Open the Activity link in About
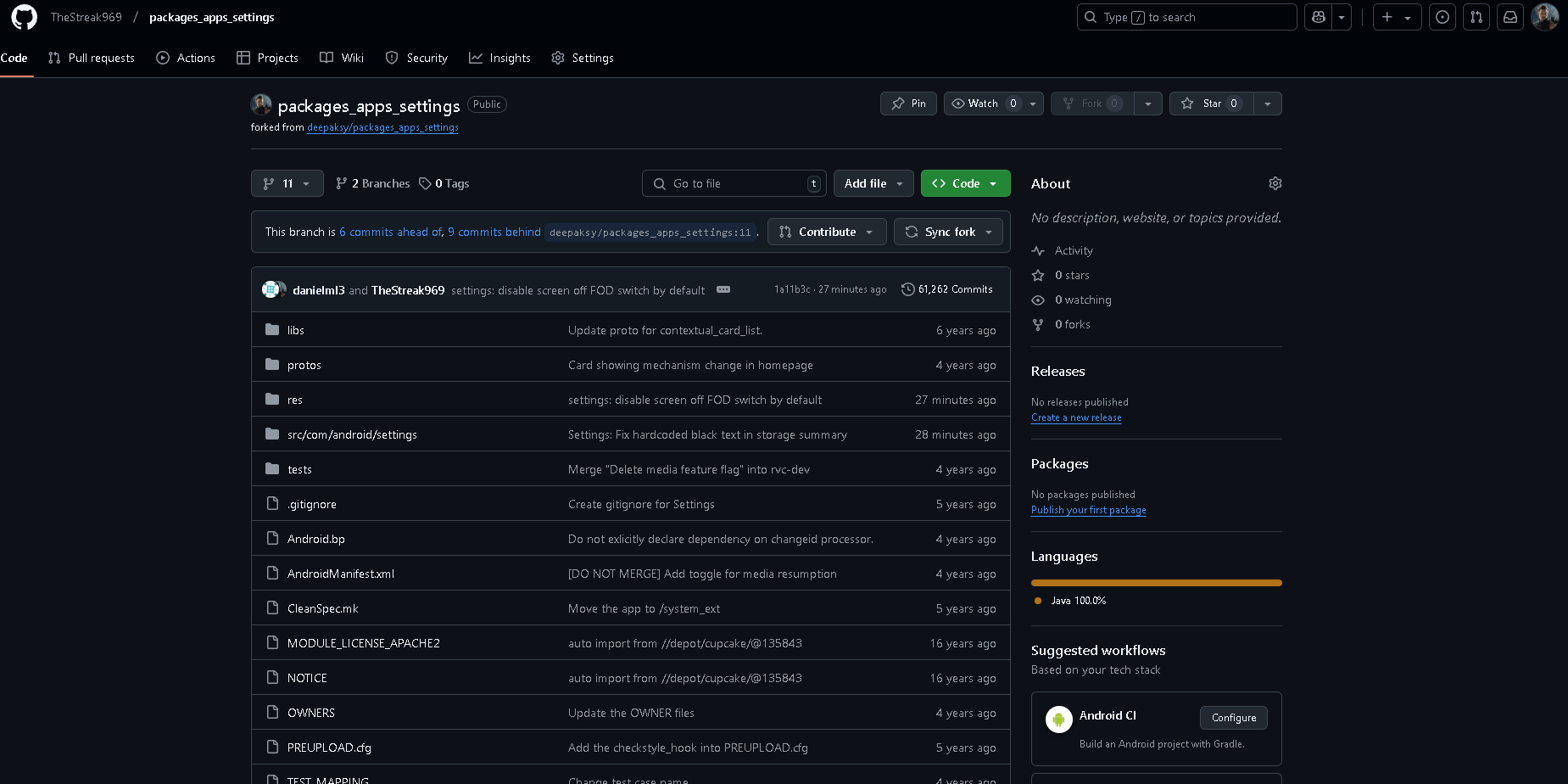This screenshot has width=1568, height=784. (1074, 250)
